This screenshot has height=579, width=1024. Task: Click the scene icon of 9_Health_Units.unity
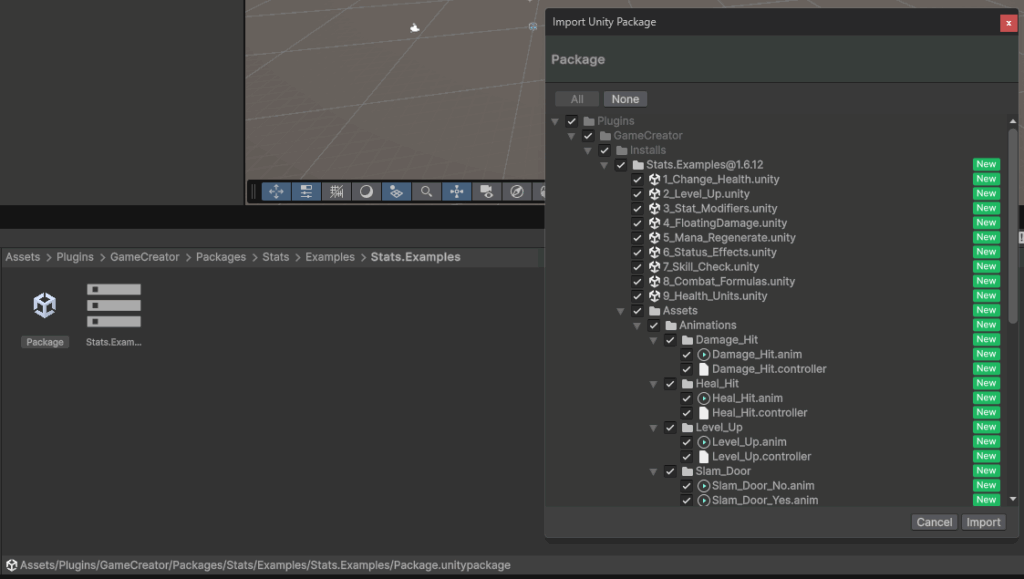pyautogui.click(x=654, y=296)
